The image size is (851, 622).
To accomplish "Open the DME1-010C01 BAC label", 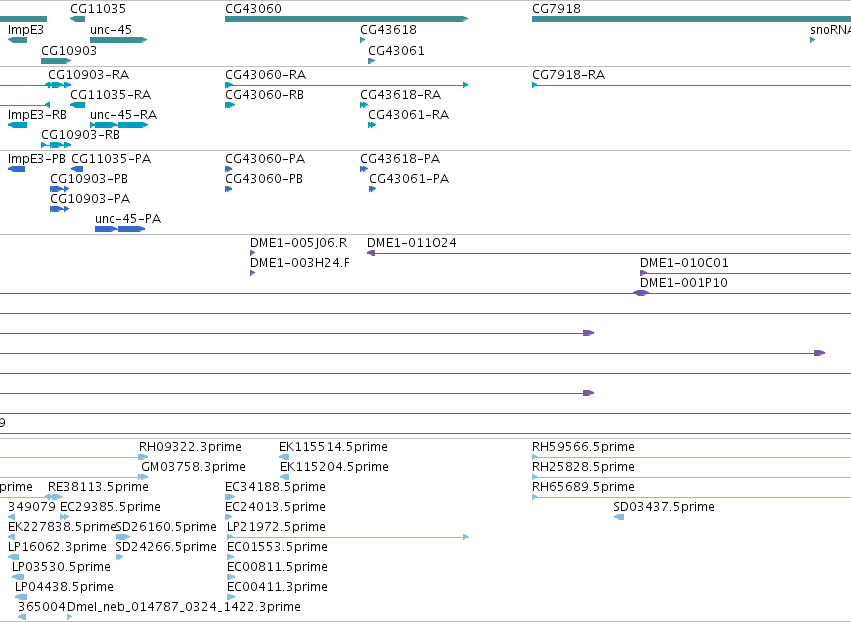I will pos(684,263).
